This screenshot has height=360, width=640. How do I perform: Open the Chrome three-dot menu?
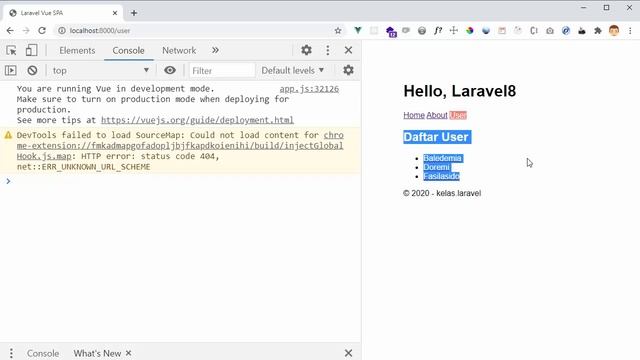pos(630,31)
